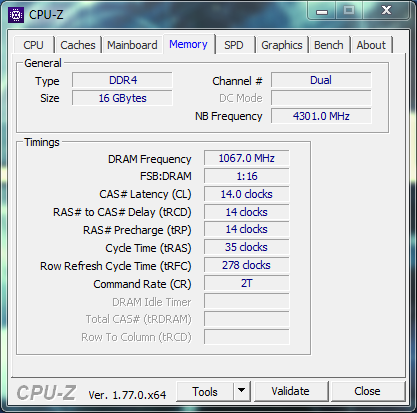Image resolution: width=417 pixels, height=413 pixels.
Task: Click the Close button at the bottom
Action: coord(367,391)
